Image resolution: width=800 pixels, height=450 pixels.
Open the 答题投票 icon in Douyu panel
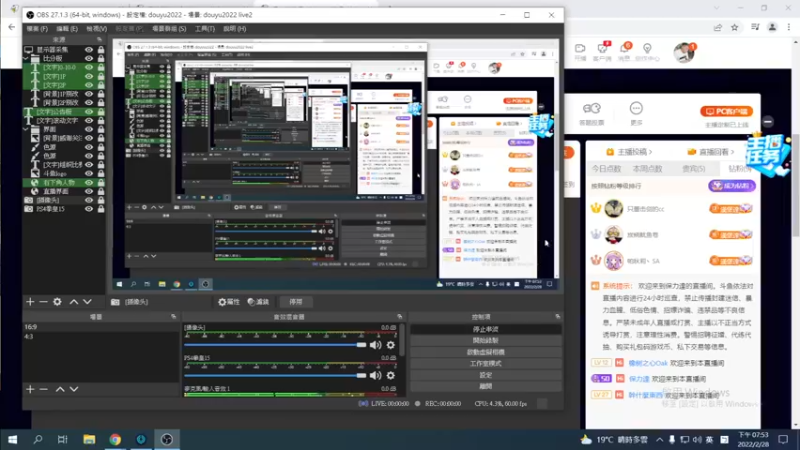(x=592, y=108)
